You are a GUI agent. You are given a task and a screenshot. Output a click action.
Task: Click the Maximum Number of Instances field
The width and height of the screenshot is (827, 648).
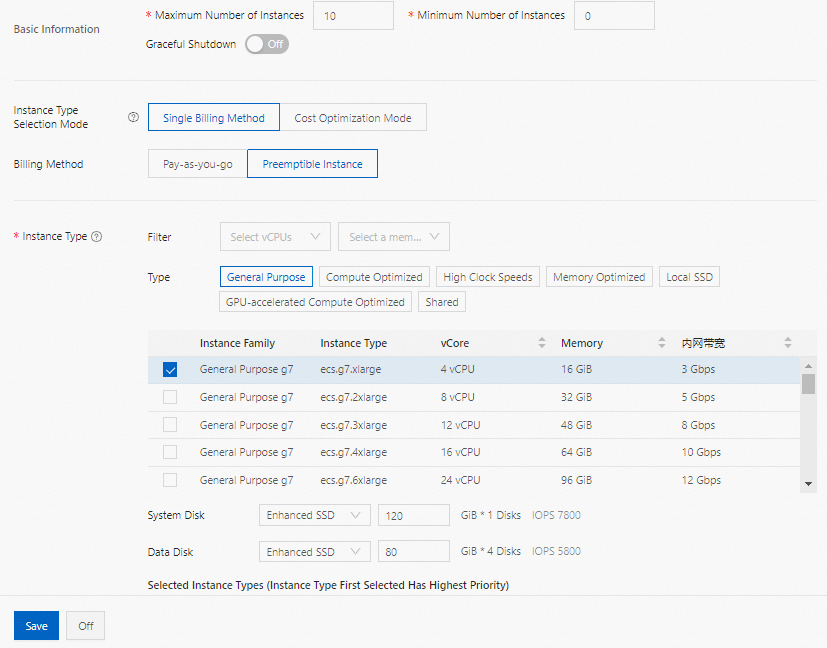pyautogui.click(x=352, y=15)
